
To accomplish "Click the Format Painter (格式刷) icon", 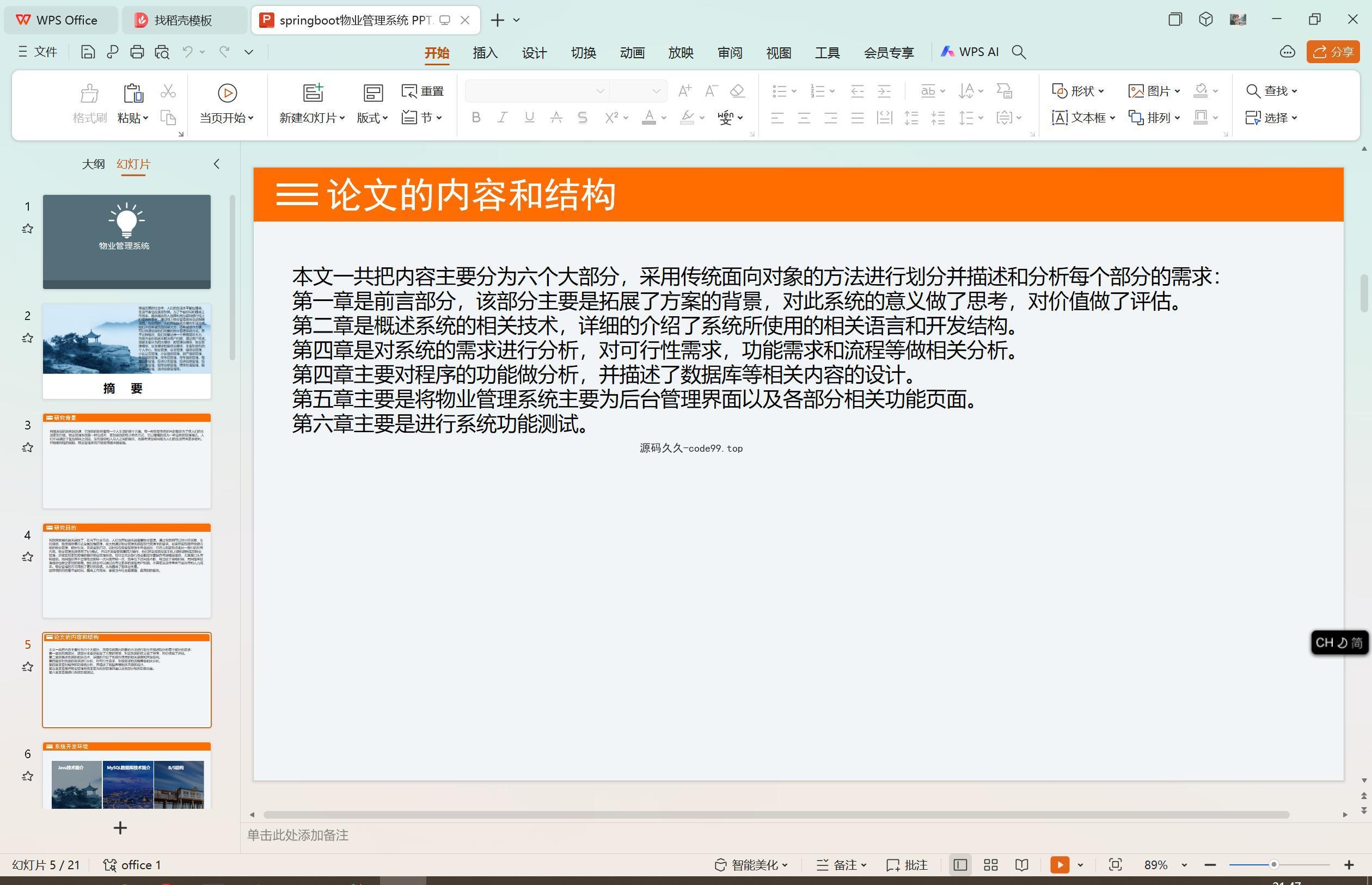I will [90, 93].
